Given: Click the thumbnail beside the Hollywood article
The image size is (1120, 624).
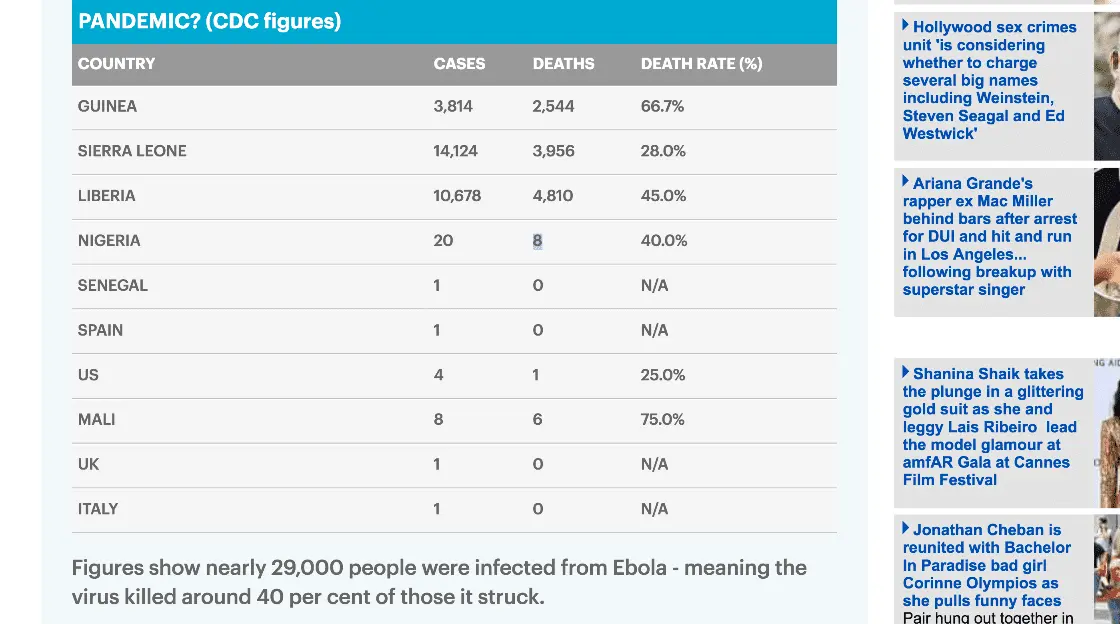Looking at the screenshot, I should (x=1107, y=80).
